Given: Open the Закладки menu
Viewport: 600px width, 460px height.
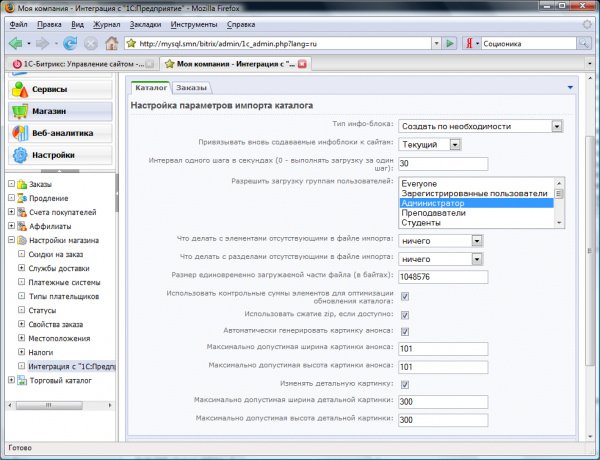Looking at the screenshot, I should coord(145,24).
